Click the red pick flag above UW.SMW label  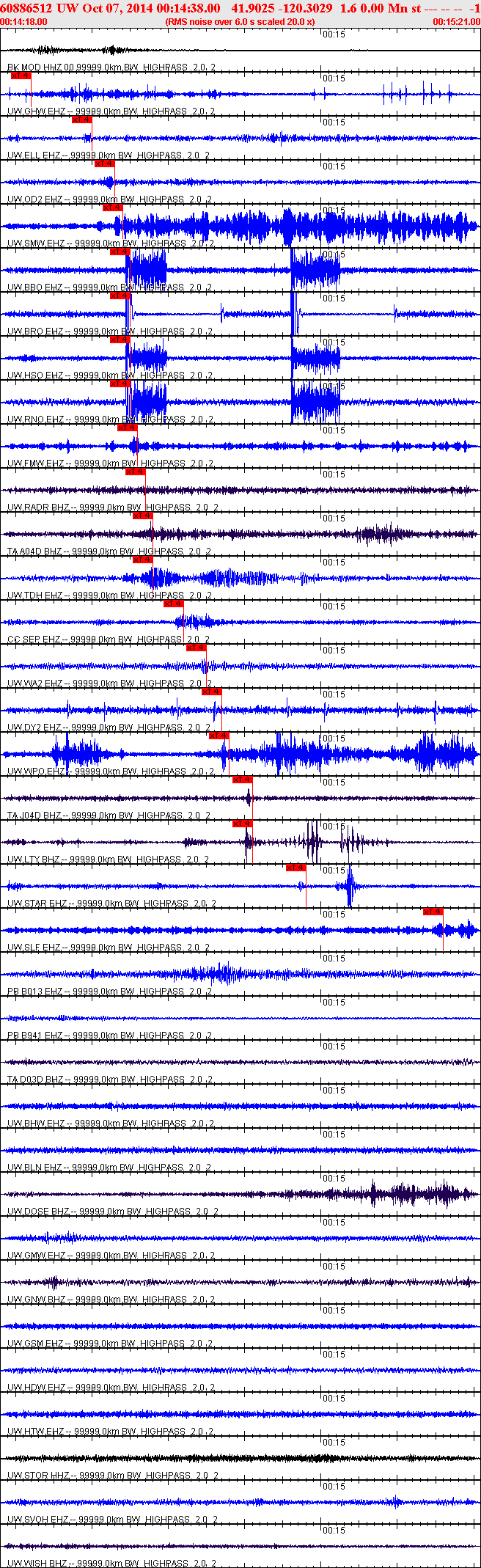point(112,207)
